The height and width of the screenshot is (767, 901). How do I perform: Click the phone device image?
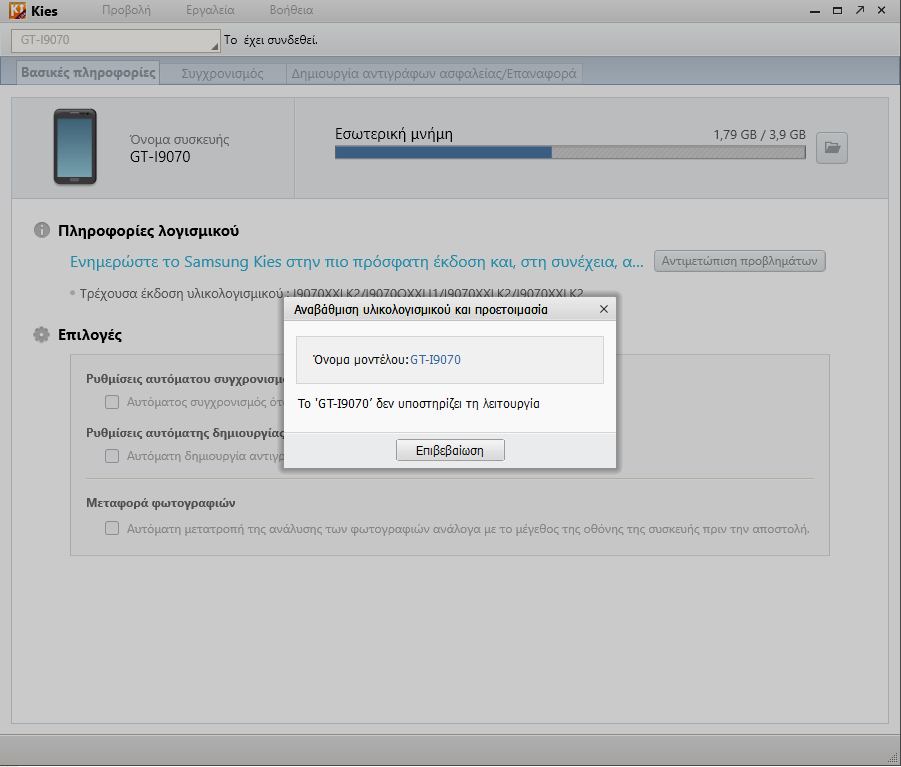[75, 147]
